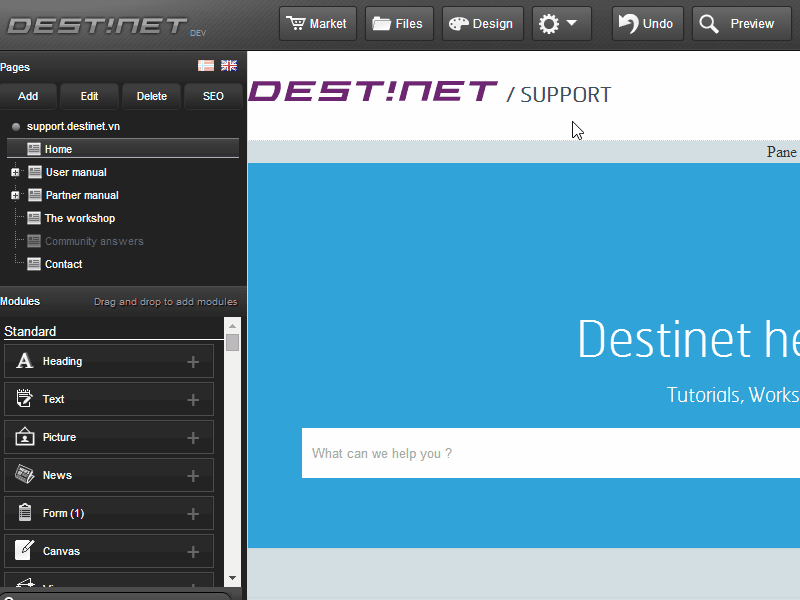This screenshot has height=600, width=800.
Task: Click the Form module clipboard icon
Action: (x=25, y=513)
